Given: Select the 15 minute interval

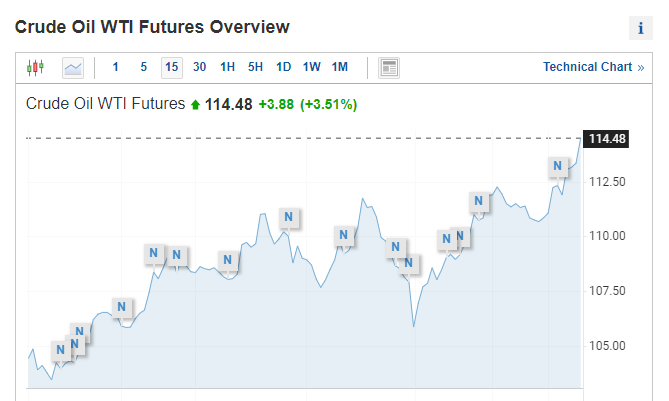Looking at the screenshot, I should click(172, 67).
